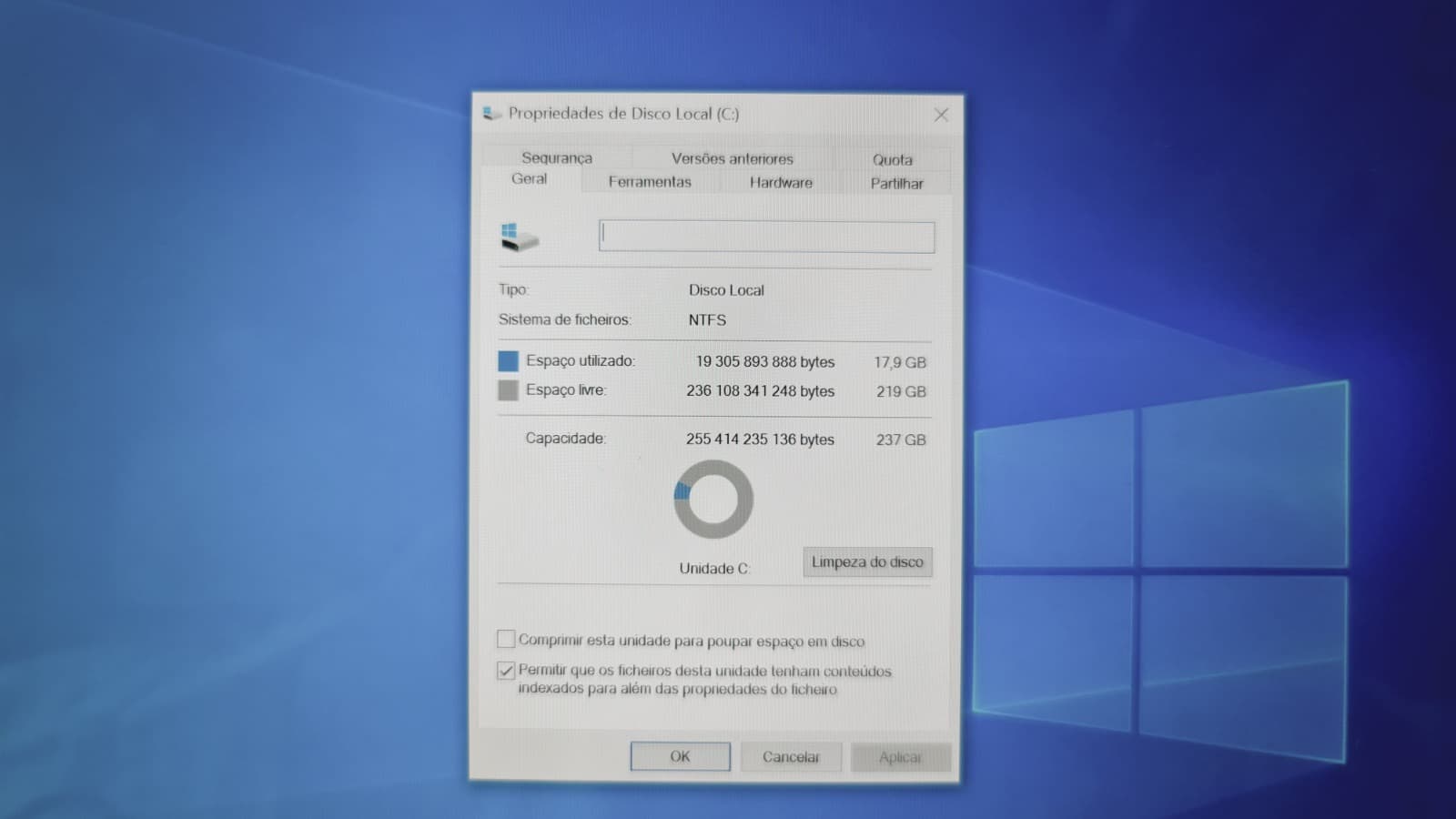Switch to the Segurança tab
Screen dimensions: 1456x819
pos(557,157)
